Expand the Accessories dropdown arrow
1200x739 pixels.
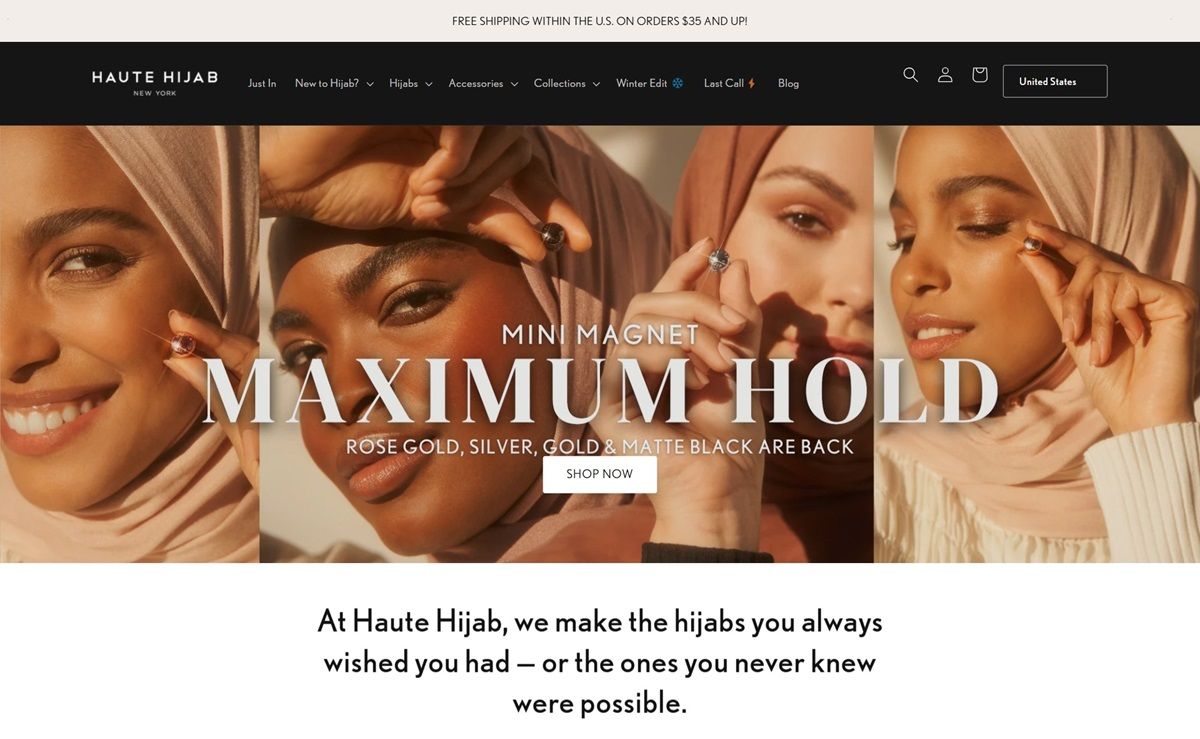coord(514,84)
